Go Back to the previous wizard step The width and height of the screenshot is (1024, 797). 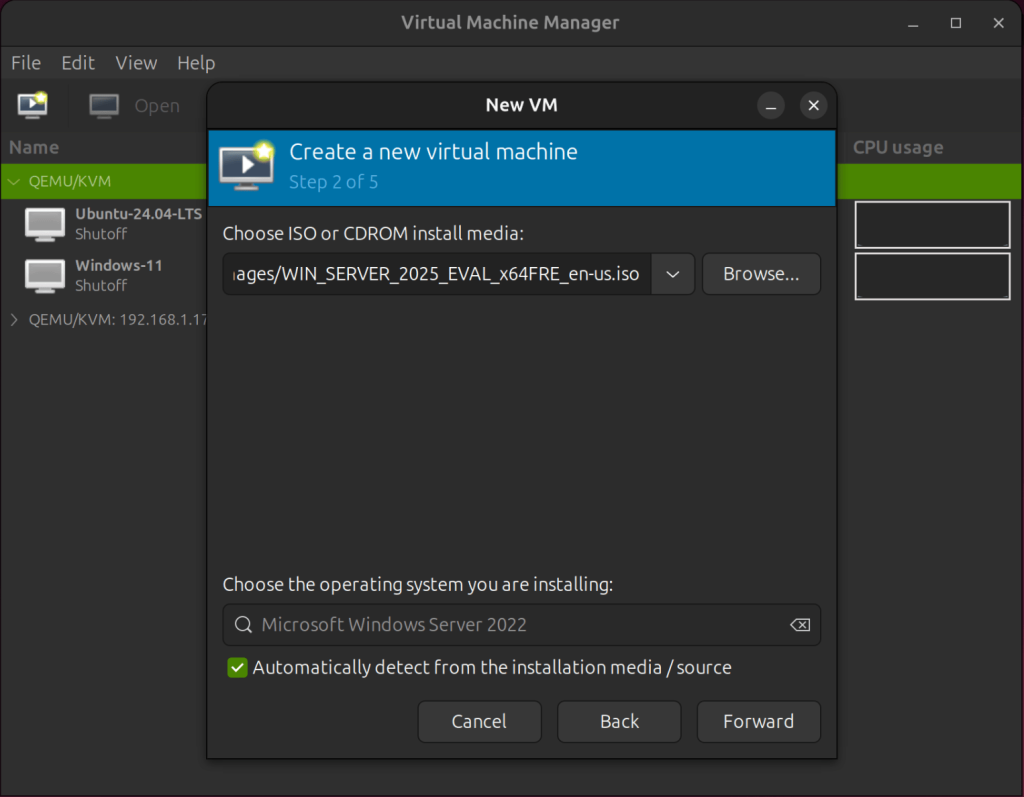point(618,721)
